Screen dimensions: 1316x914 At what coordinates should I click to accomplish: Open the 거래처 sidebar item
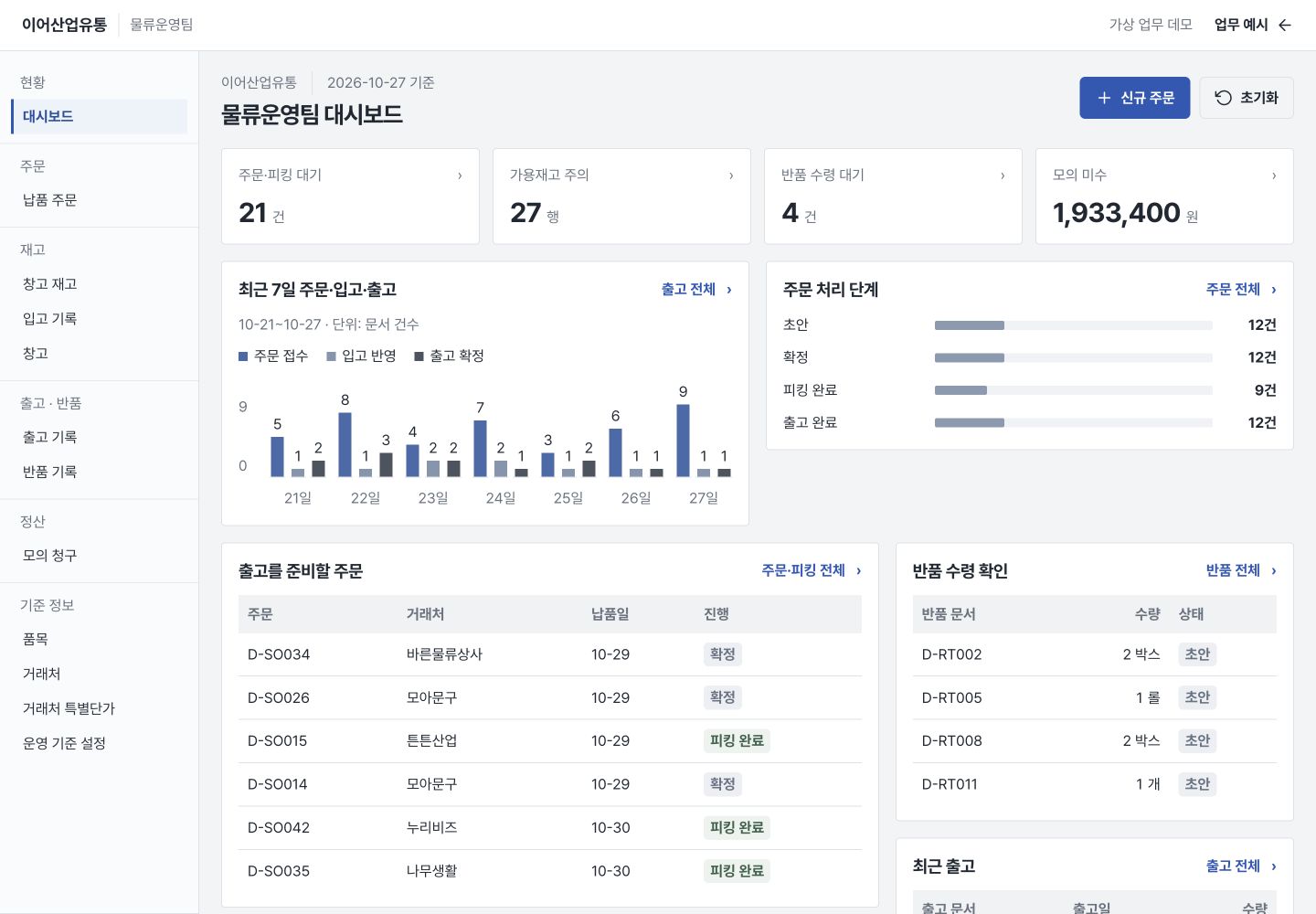[x=99, y=675]
